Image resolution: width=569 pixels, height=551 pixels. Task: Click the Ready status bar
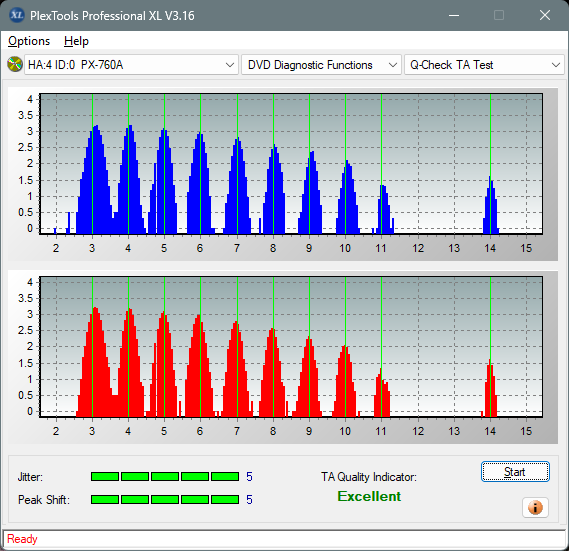284,539
